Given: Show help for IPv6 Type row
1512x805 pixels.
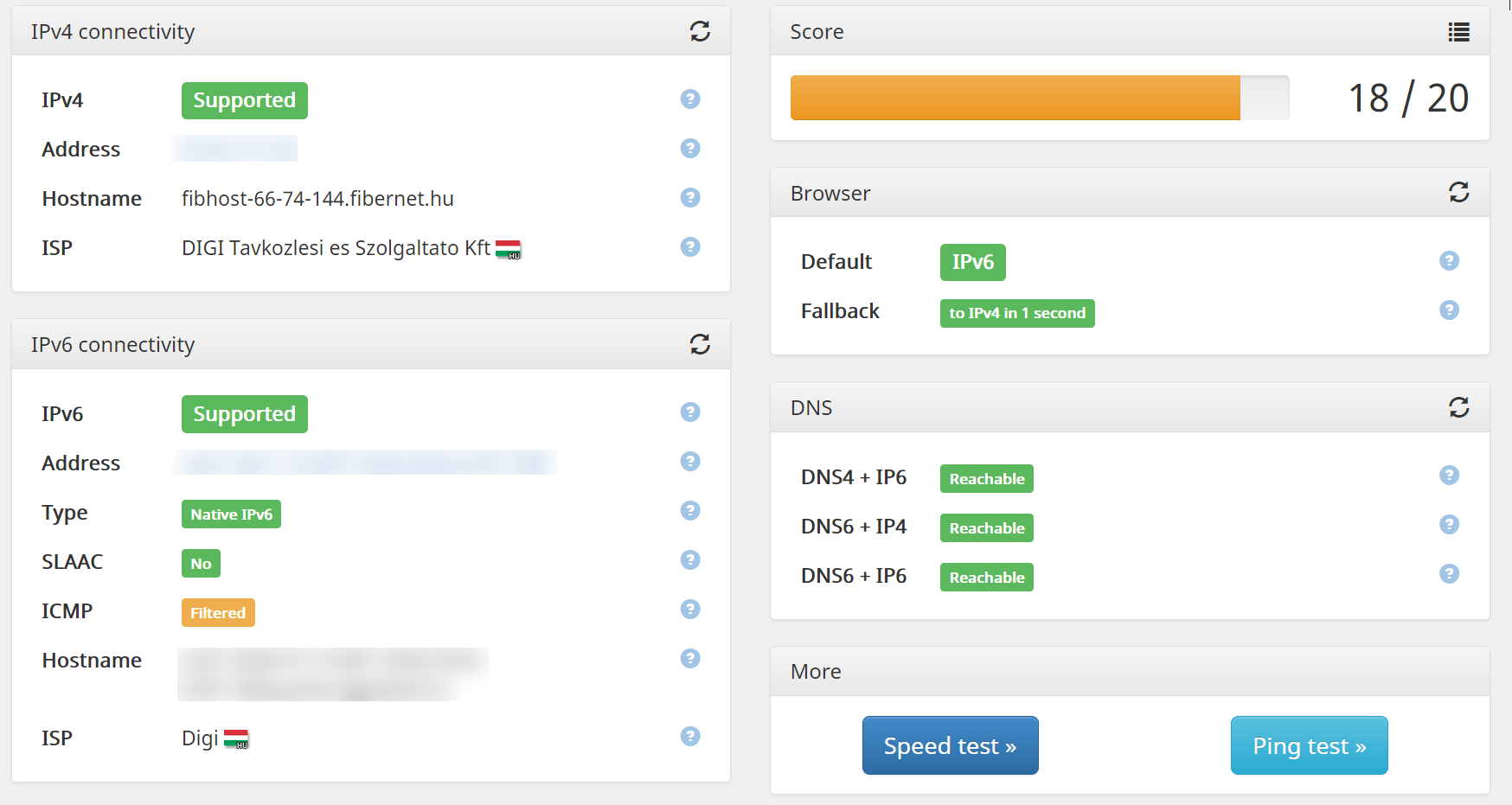Looking at the screenshot, I should [x=689, y=511].
